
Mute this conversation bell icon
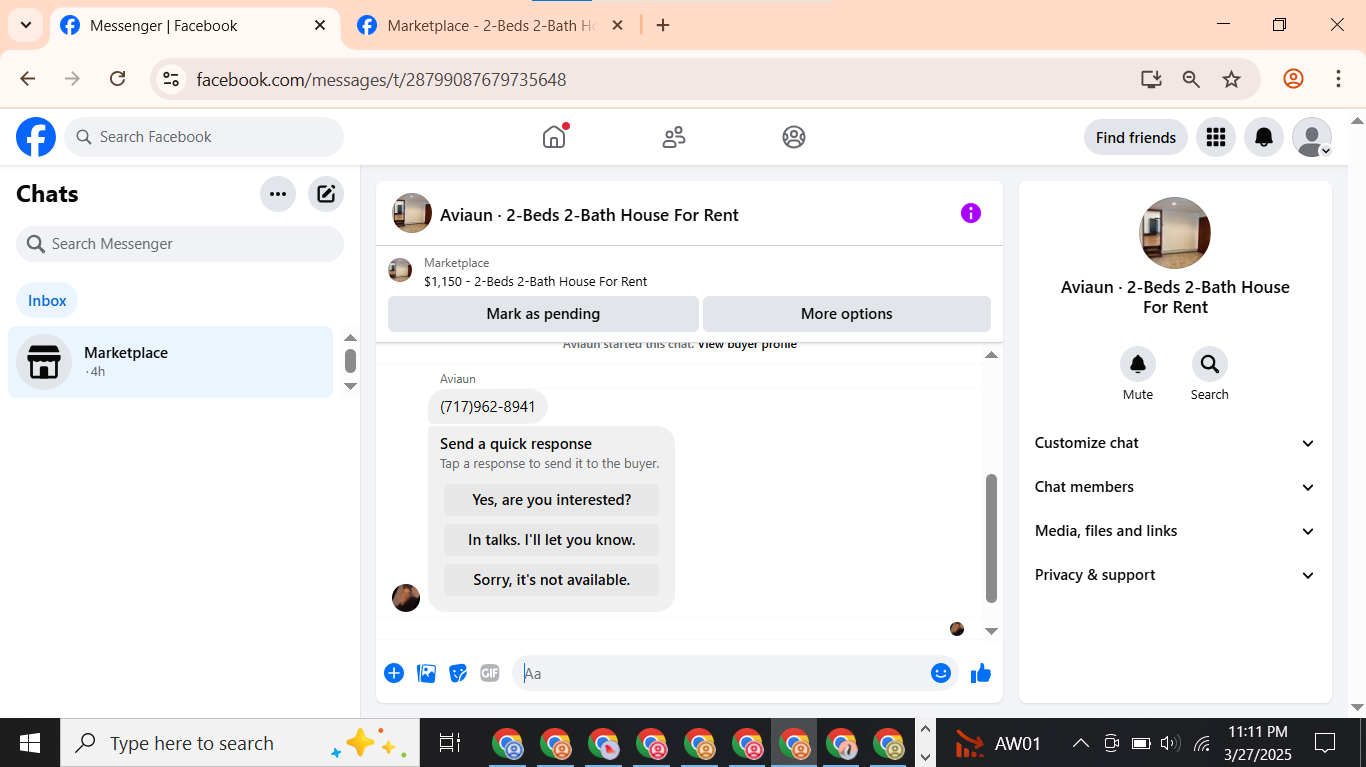click(1138, 364)
